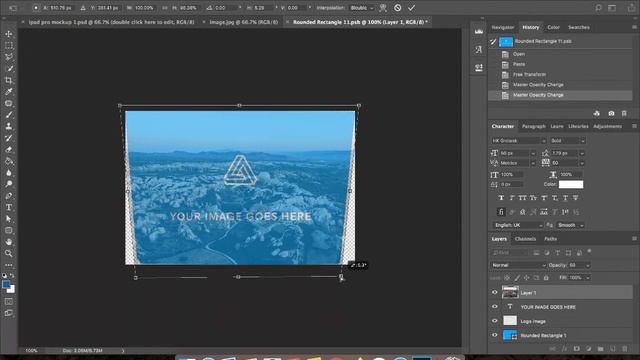Screen dimensions: 640x360
Task: Select the Eraser tool
Action: (x=9, y=150)
